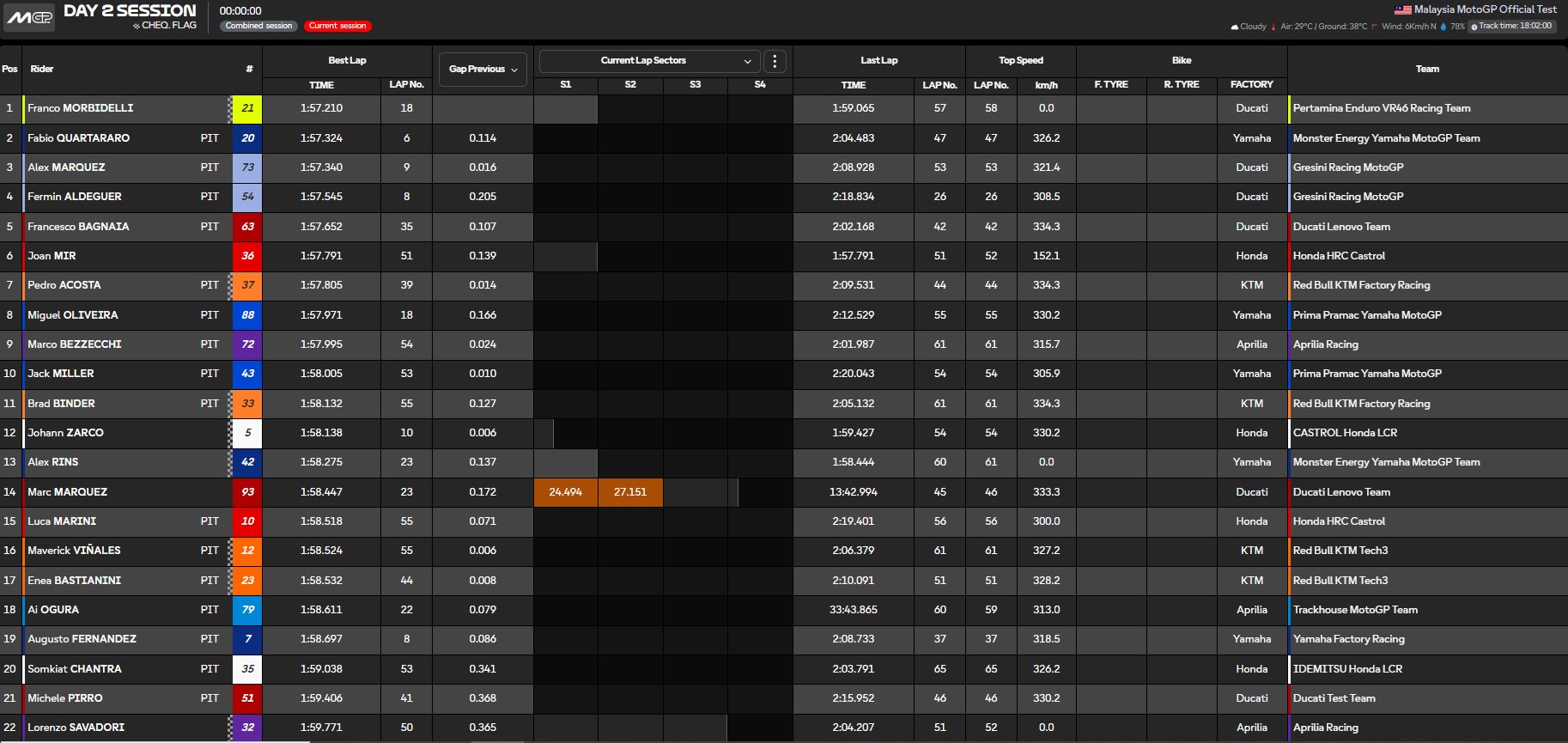Click Marc Marquez's red number 93 badge
Viewport: 1568px width, 743px height.
(247, 492)
